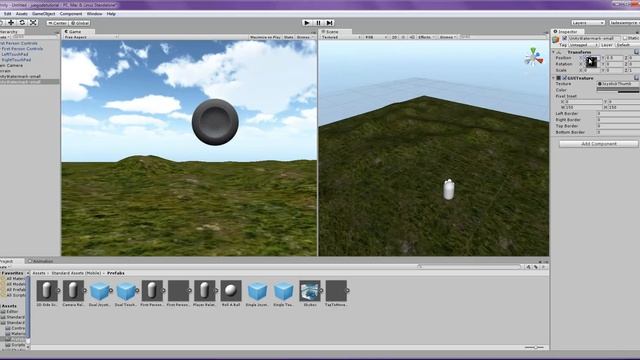Click the Add Component button
This screenshot has height=360, width=640.
[x=598, y=144]
